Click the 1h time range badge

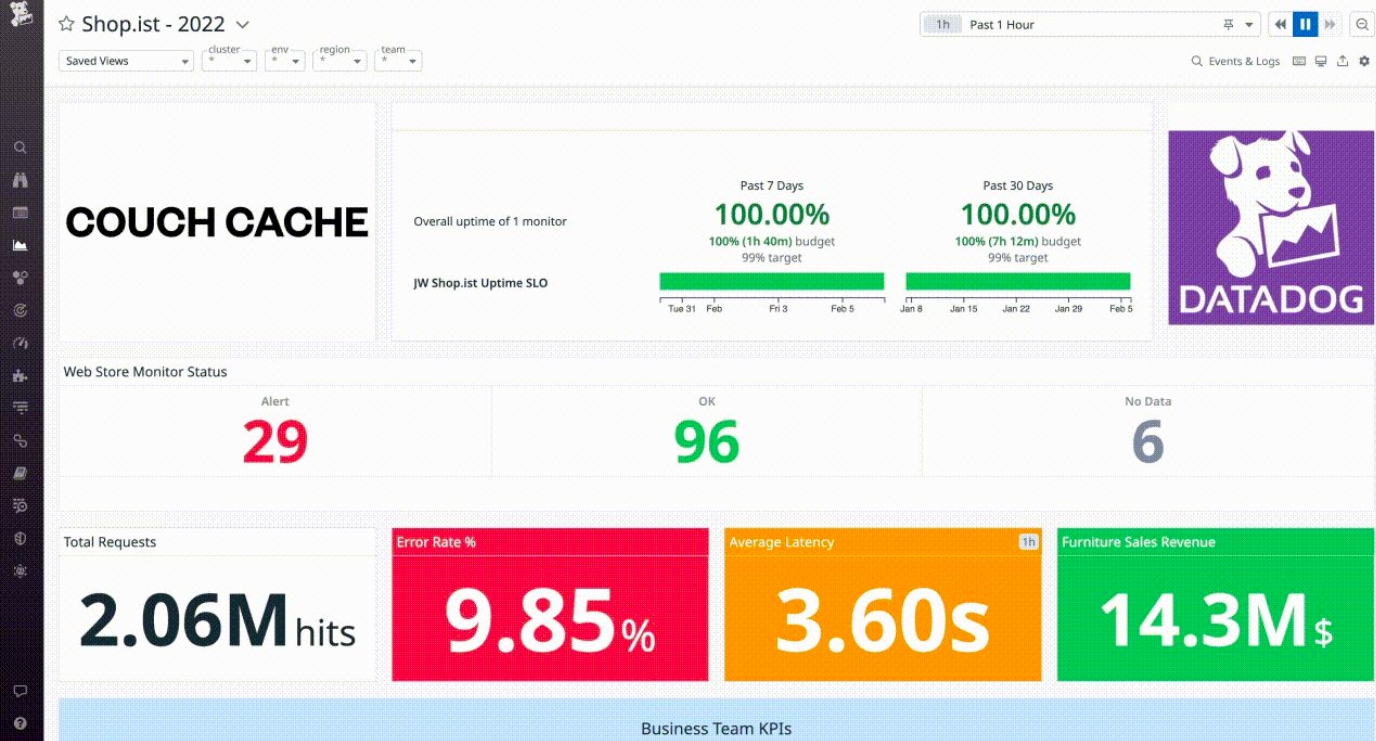coord(942,25)
